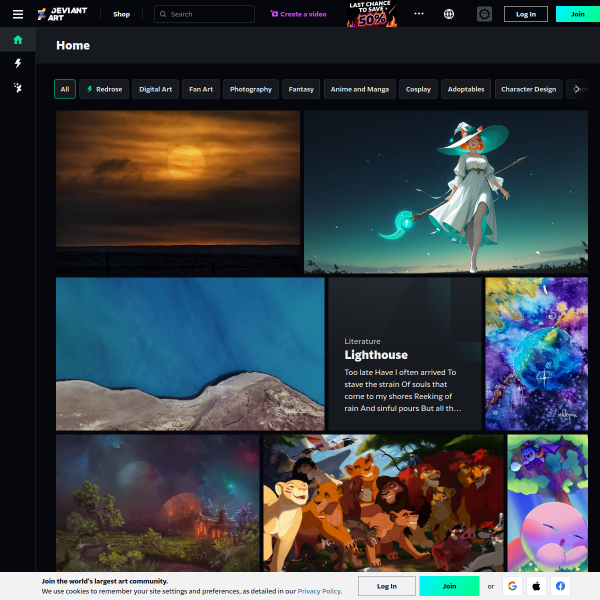Select the Fantasy filter tab
The height and width of the screenshot is (600, 600).
301,89
